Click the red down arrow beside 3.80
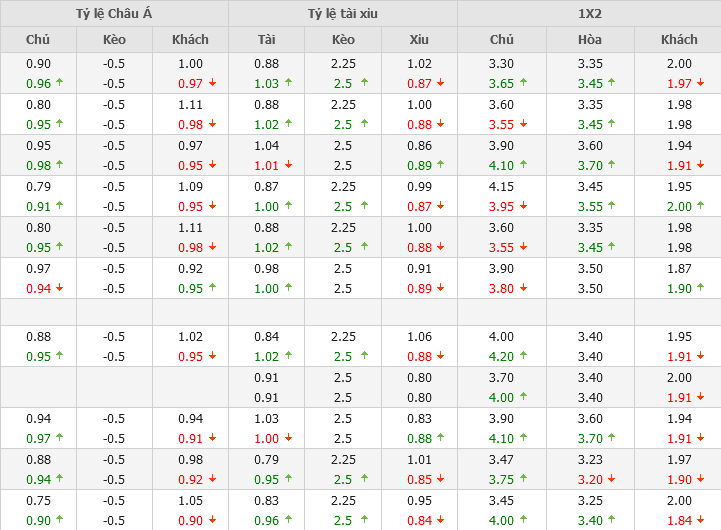721x530 pixels. pyautogui.click(x=523, y=289)
